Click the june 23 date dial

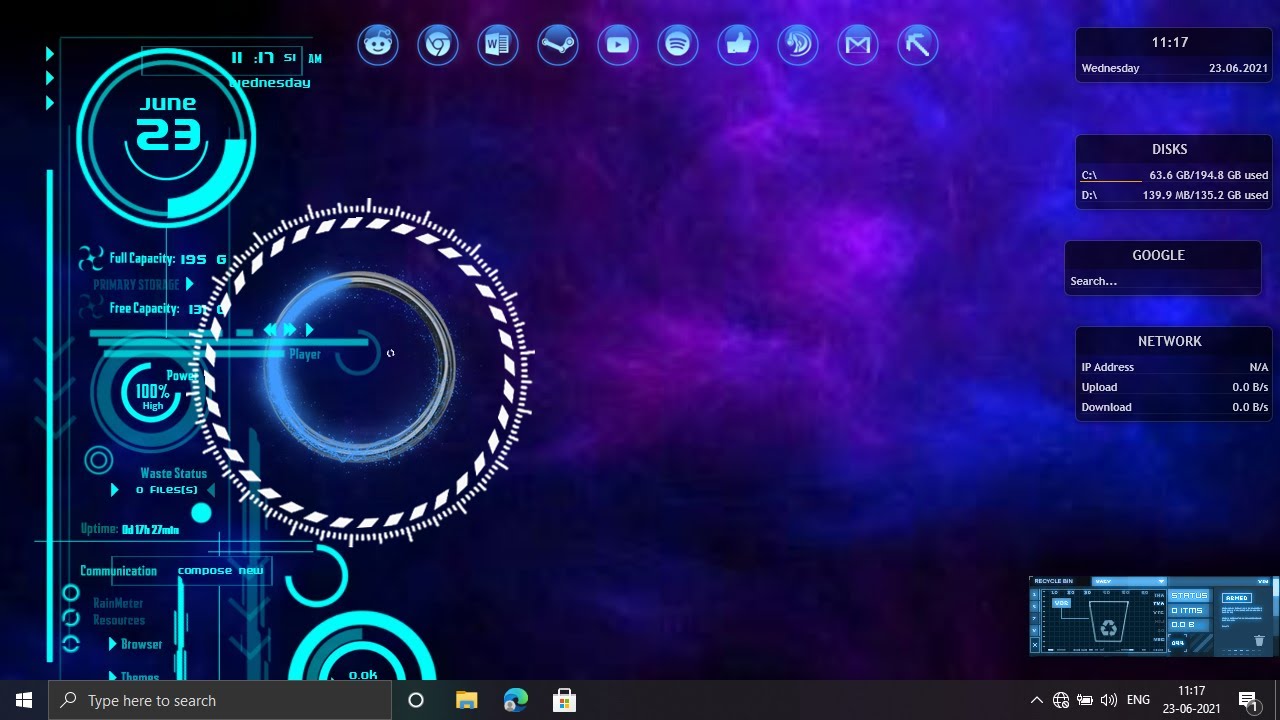tap(167, 137)
